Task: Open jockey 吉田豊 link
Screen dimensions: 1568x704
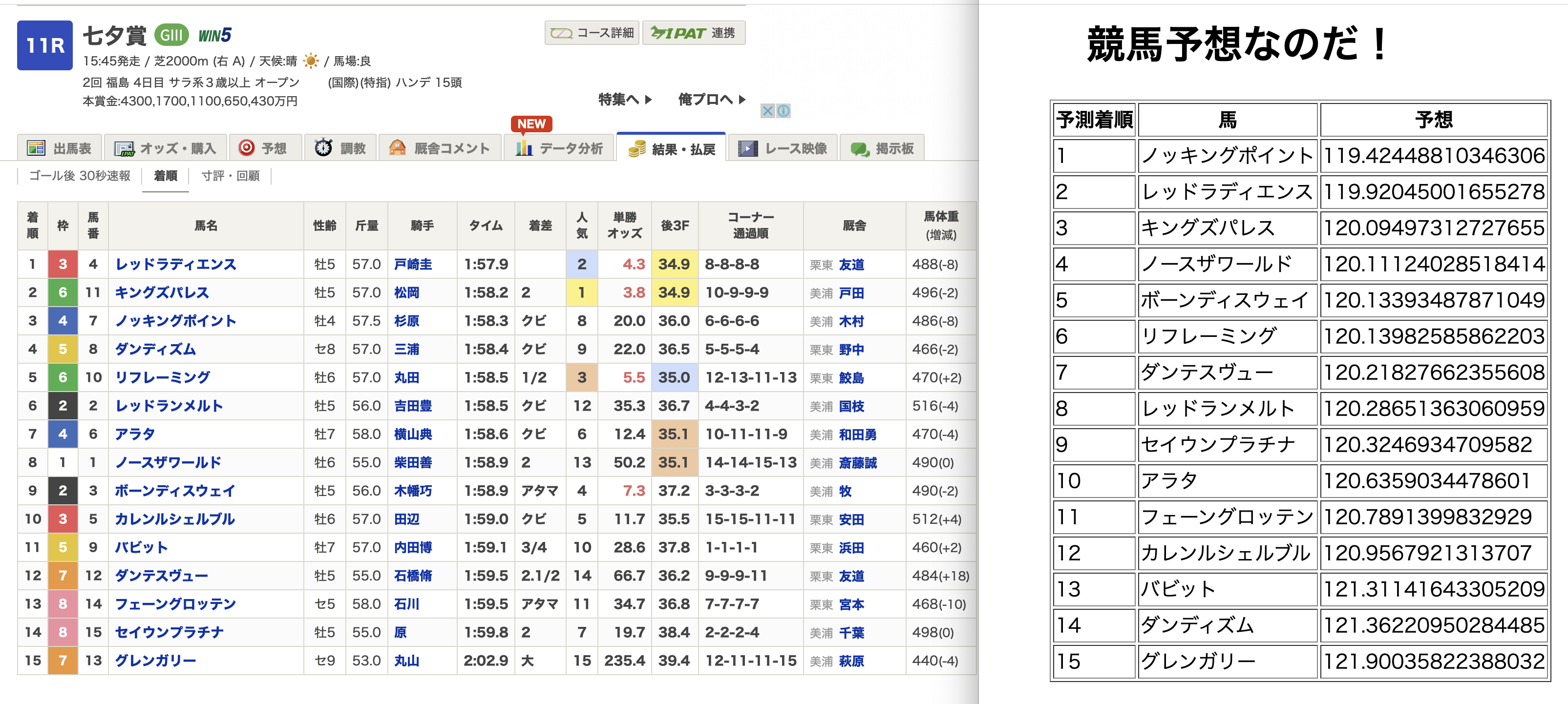Action: pyautogui.click(x=413, y=406)
